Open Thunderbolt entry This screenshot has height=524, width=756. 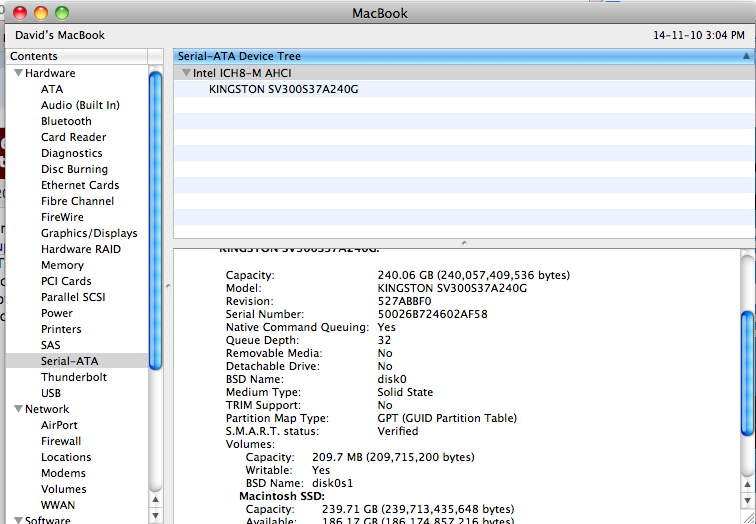[x=74, y=377]
